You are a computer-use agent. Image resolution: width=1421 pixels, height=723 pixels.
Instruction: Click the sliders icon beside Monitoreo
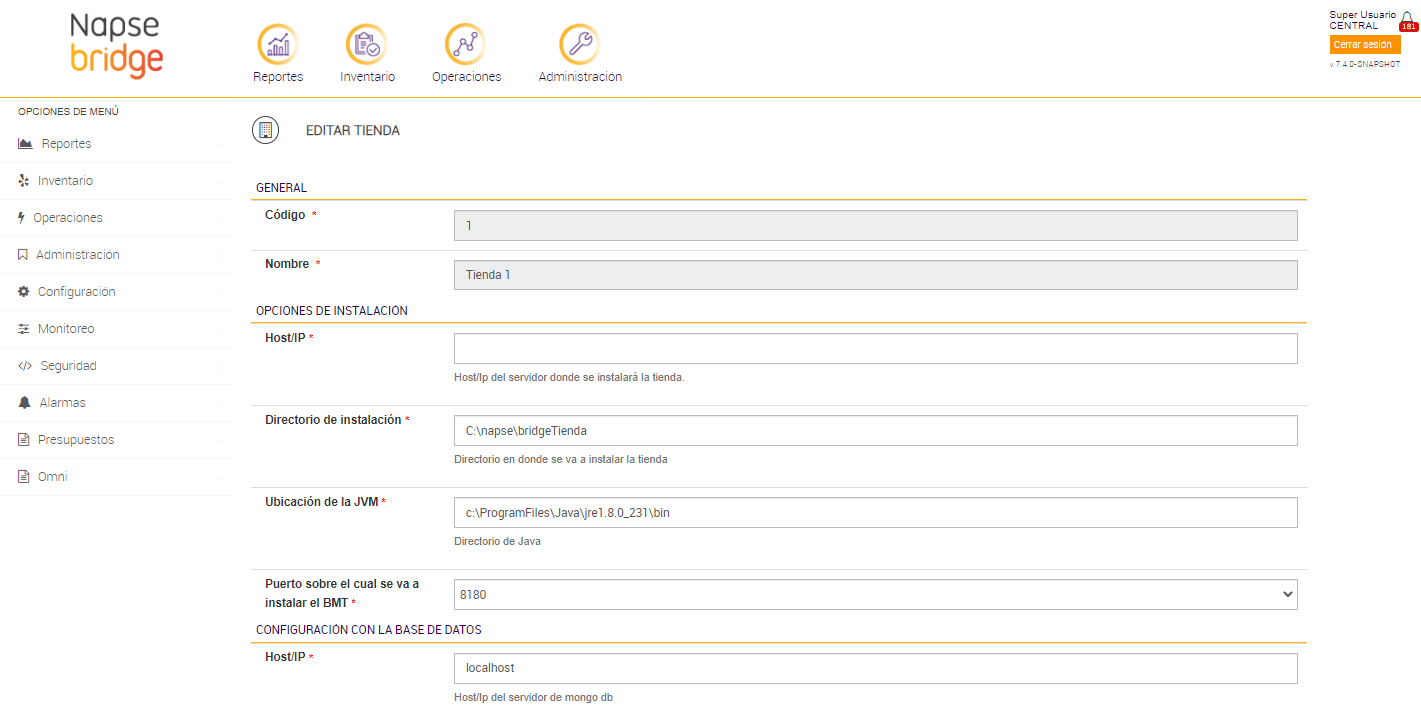(24, 329)
